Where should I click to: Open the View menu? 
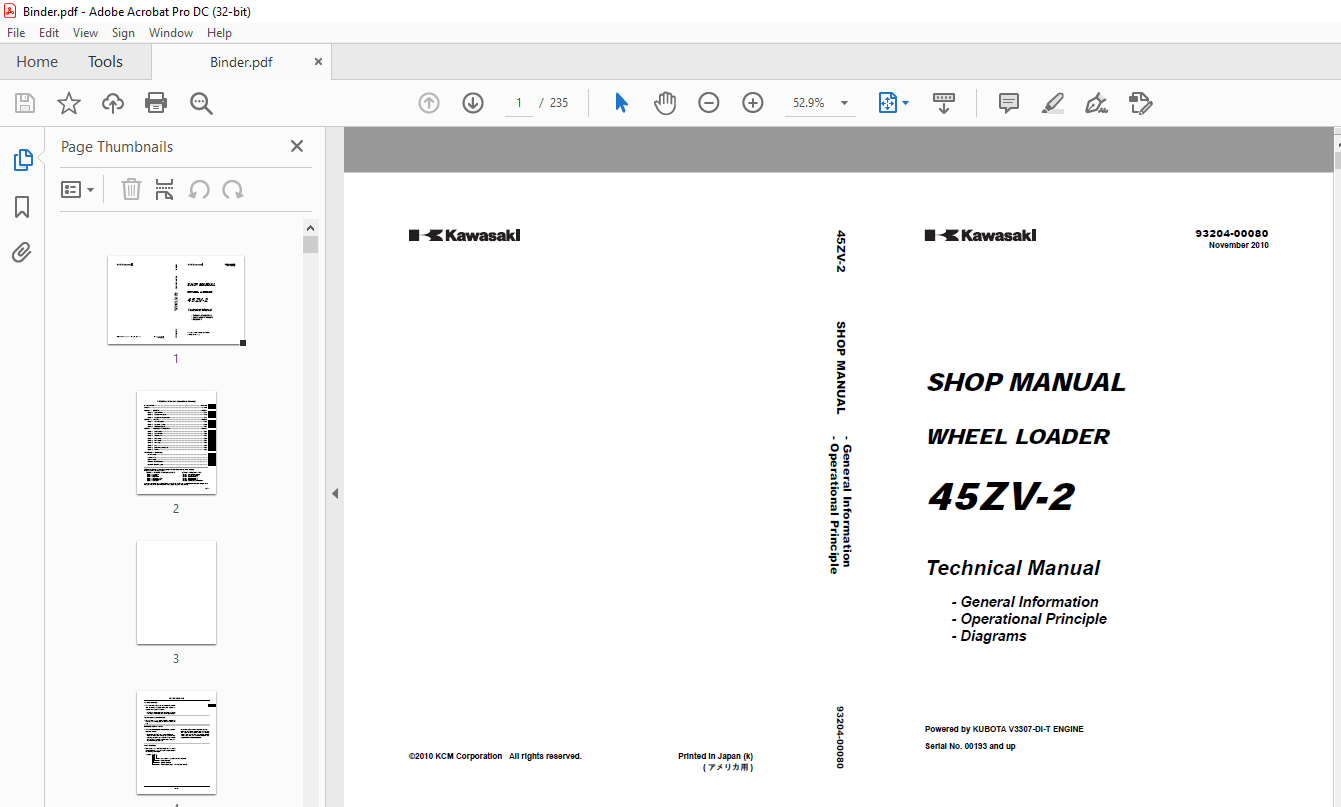(x=85, y=33)
